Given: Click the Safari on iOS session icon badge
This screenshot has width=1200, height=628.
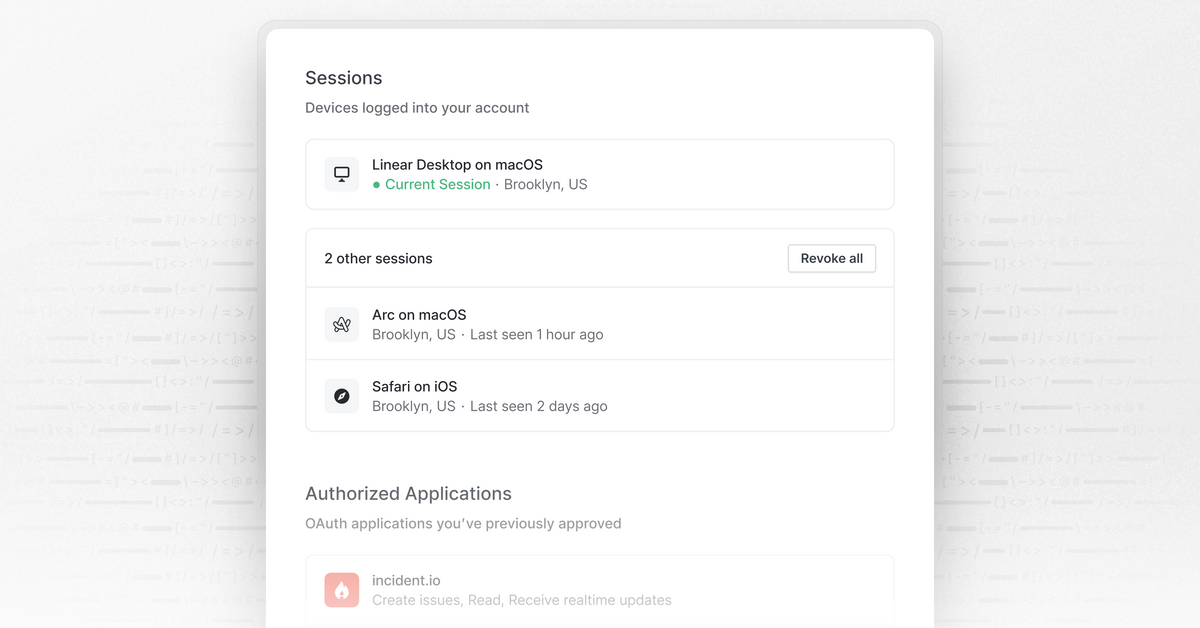Looking at the screenshot, I should point(341,396).
